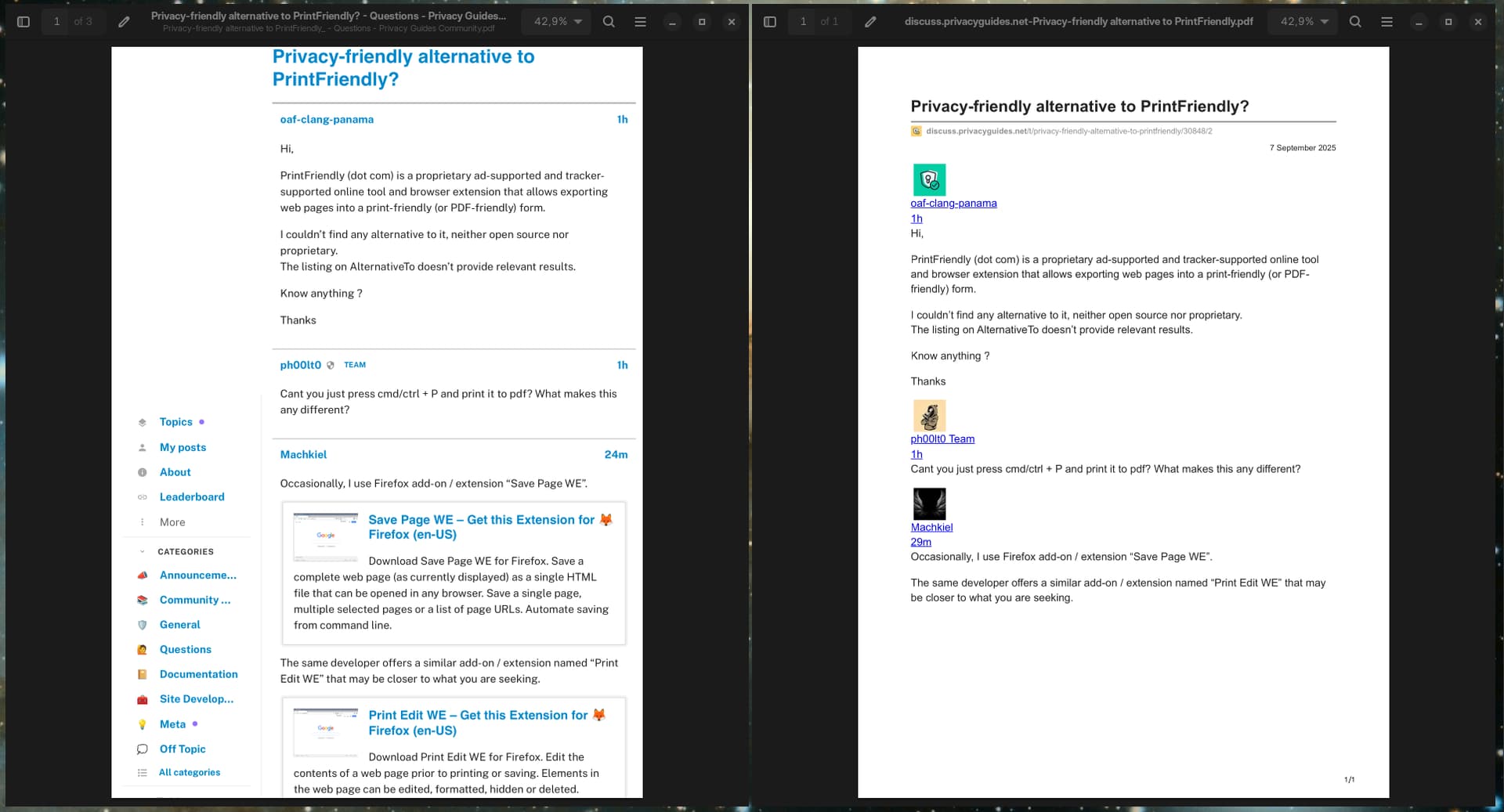The width and height of the screenshot is (1504, 812).
Task: Click 24m timestamp on Machkiel post
Action: (616, 455)
